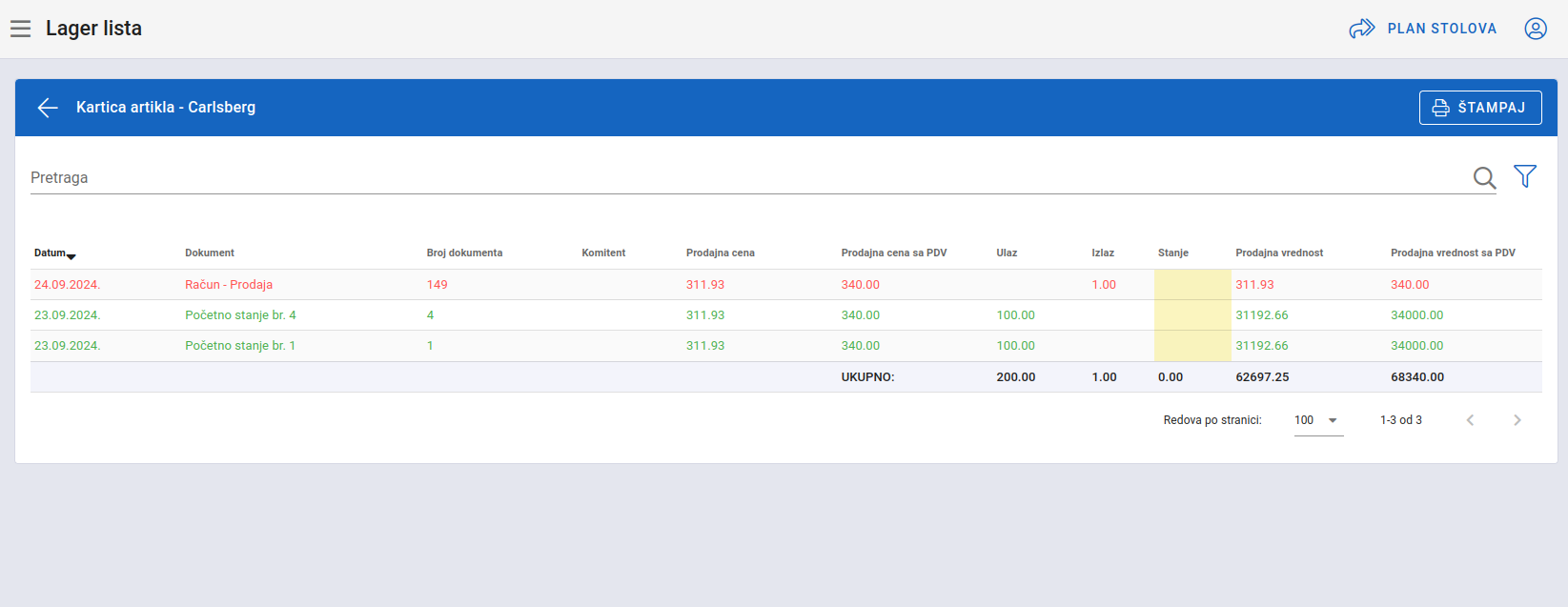Open rows per page dropdown showing 100

(1318, 420)
